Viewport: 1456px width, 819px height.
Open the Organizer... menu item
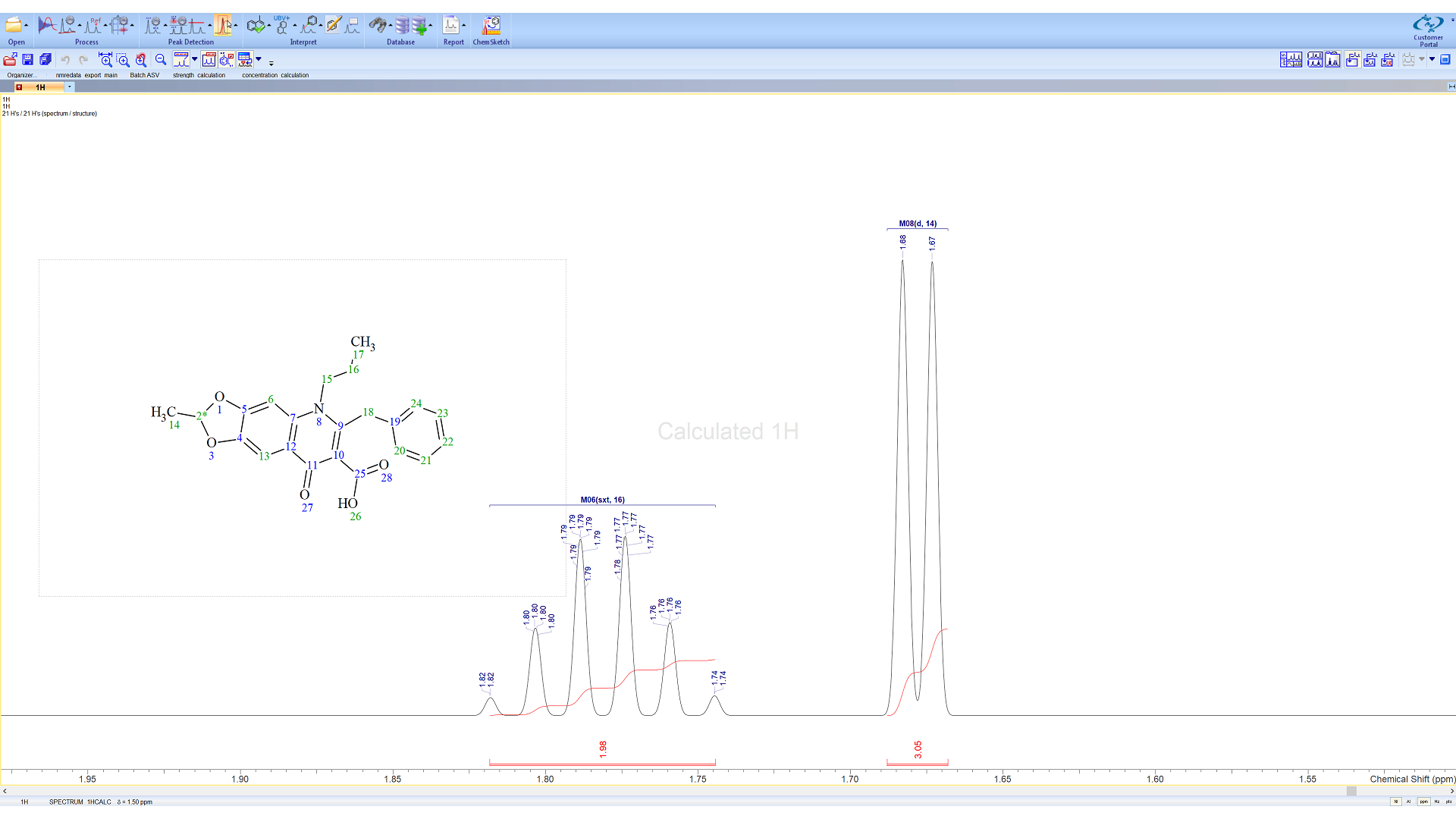click(x=22, y=75)
